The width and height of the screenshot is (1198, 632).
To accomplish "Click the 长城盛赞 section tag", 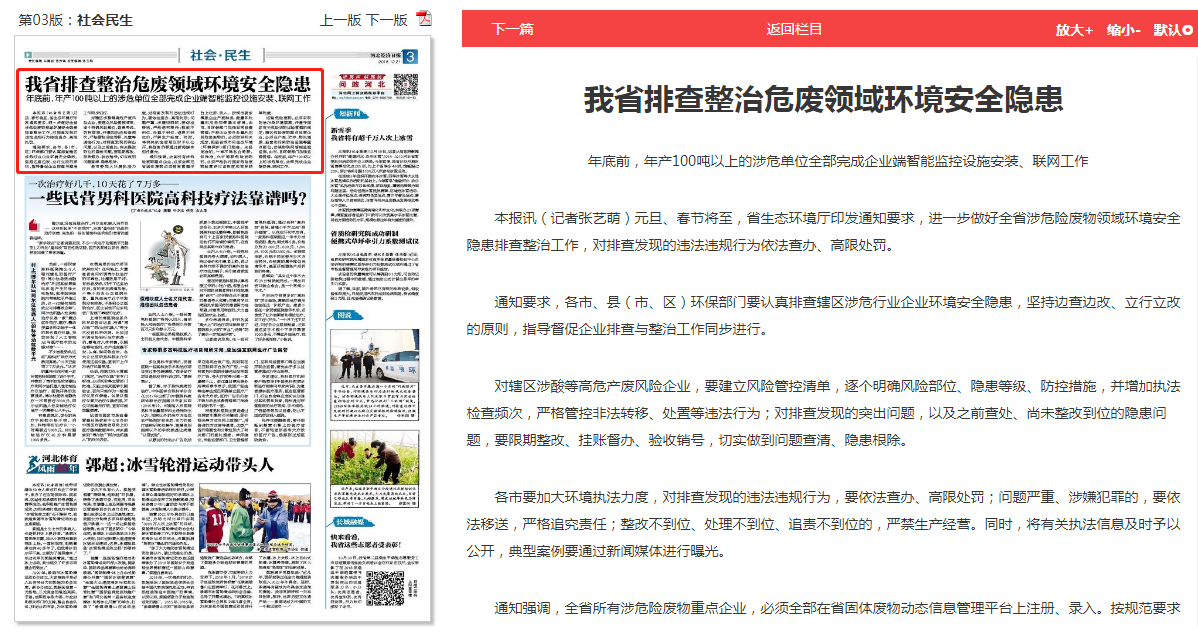I will tap(353, 522).
